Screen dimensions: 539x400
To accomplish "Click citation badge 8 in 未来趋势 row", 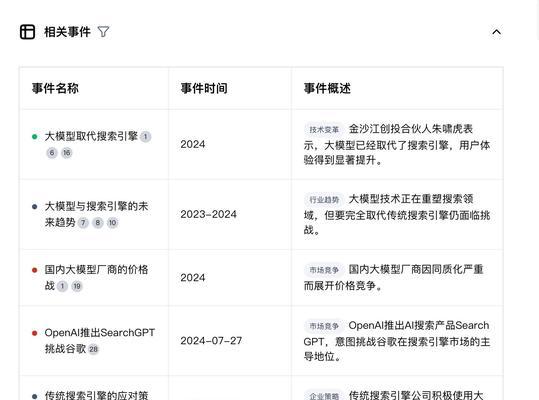I will 98,223.
